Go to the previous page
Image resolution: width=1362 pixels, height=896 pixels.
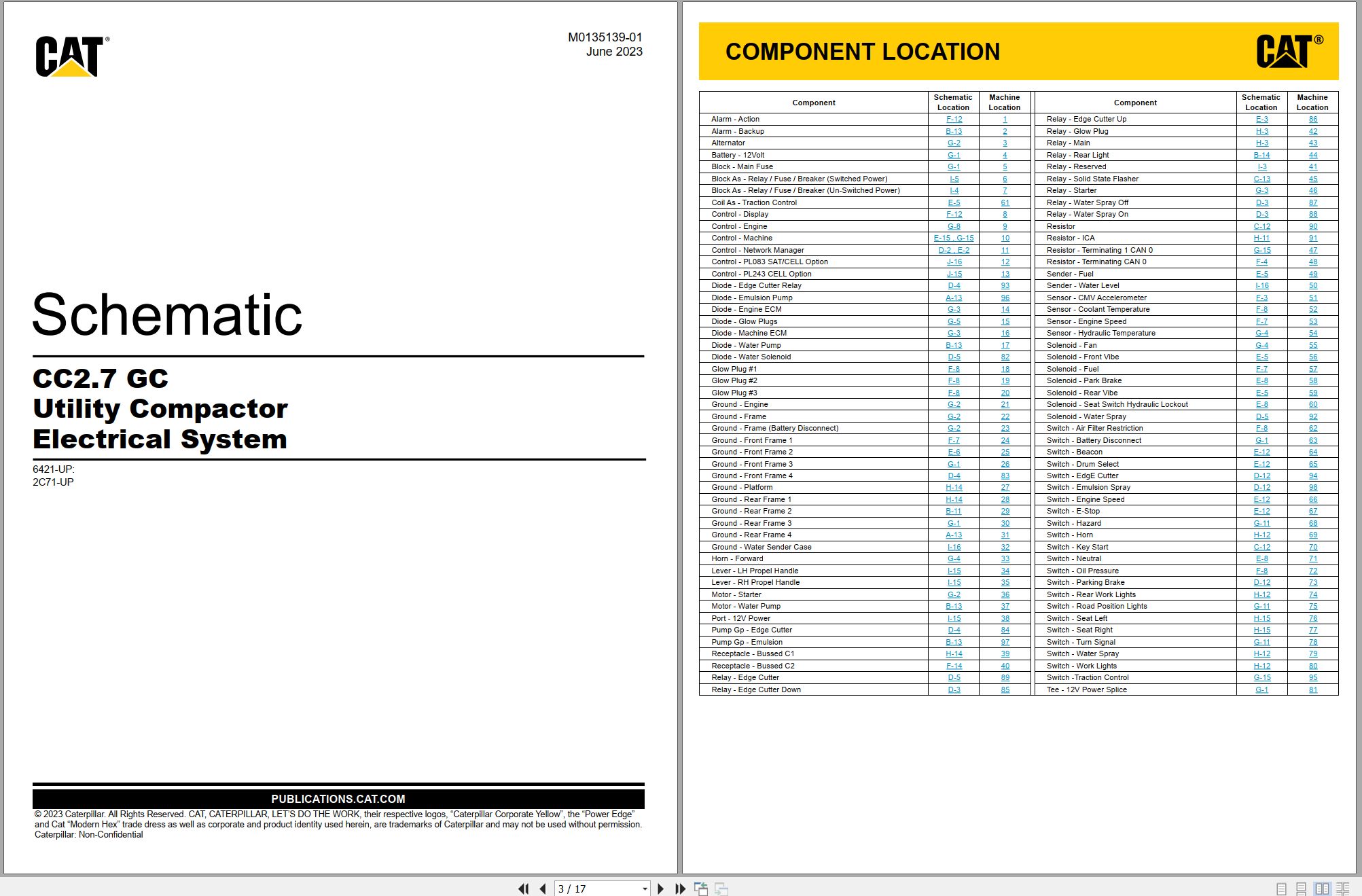tap(542, 889)
